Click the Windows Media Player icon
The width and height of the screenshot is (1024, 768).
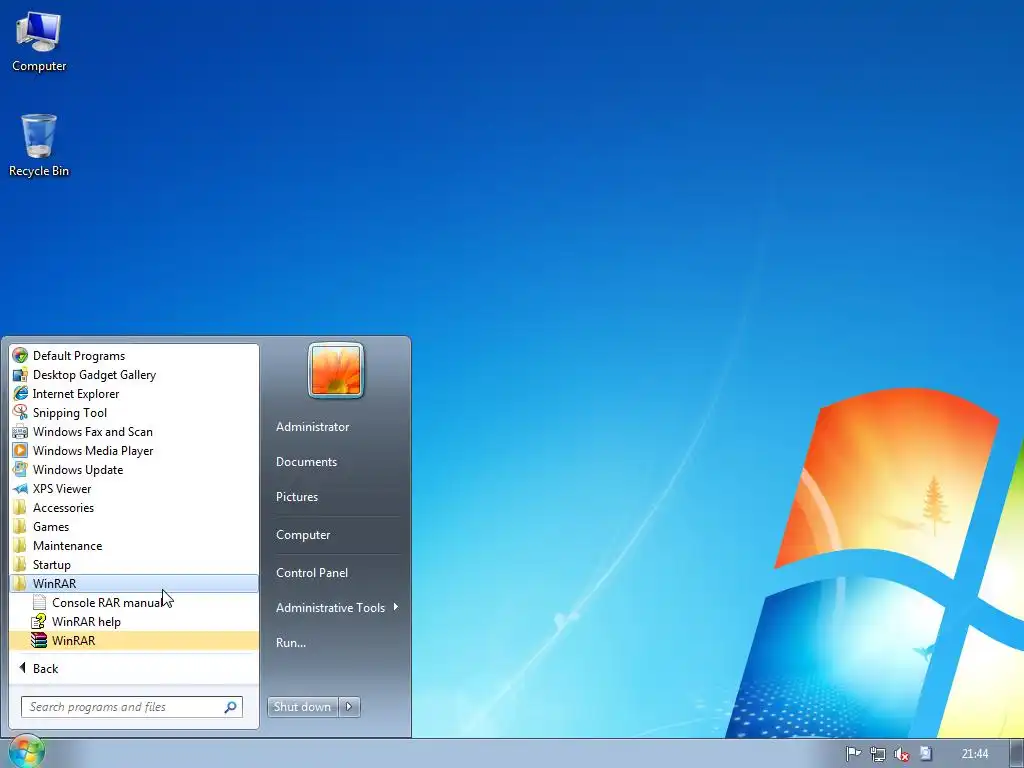[20, 450]
